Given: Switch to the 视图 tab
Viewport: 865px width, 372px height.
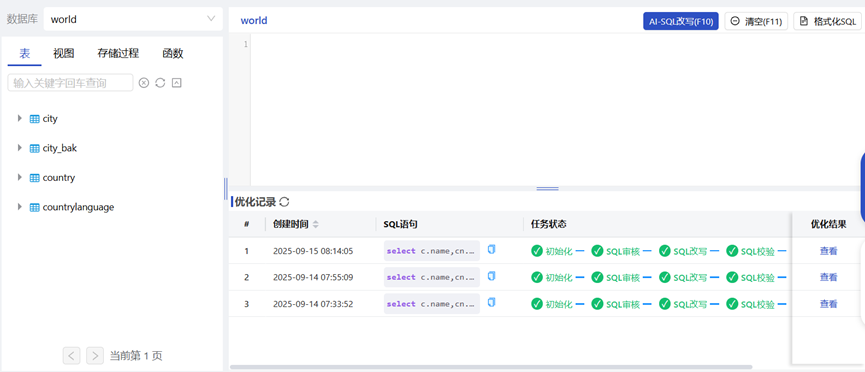Looking at the screenshot, I should [x=63, y=54].
